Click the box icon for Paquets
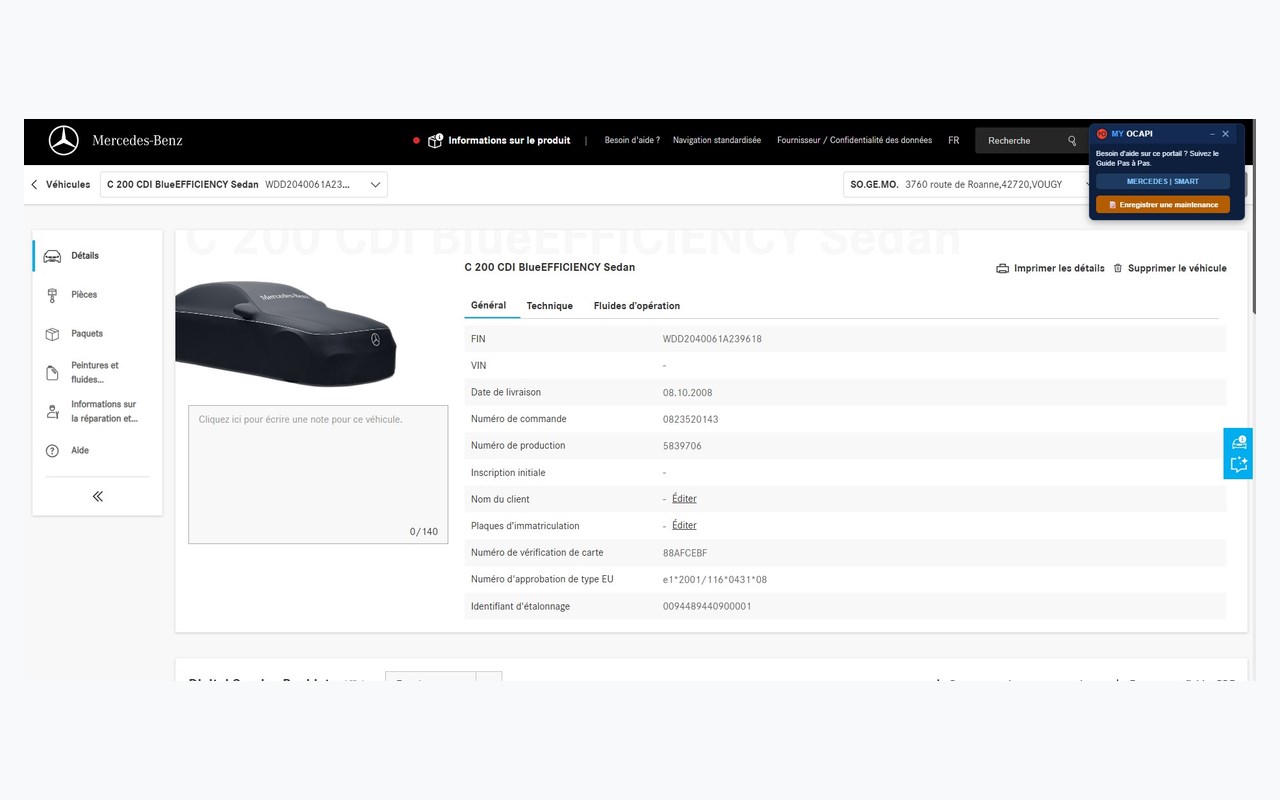The image size is (1280, 800). 53,334
